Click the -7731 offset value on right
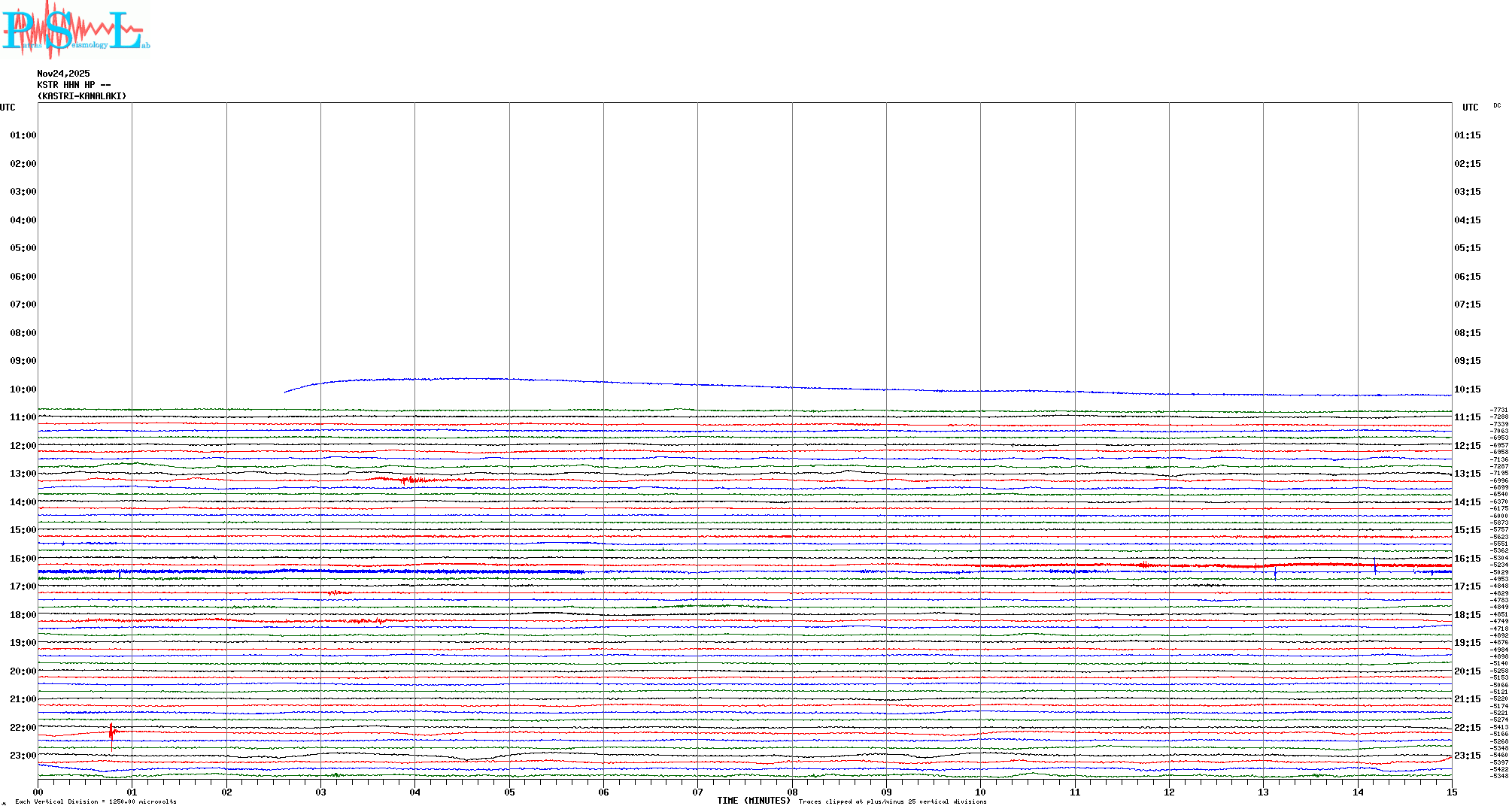Screen dimensions: 1512x812 click(1499, 411)
